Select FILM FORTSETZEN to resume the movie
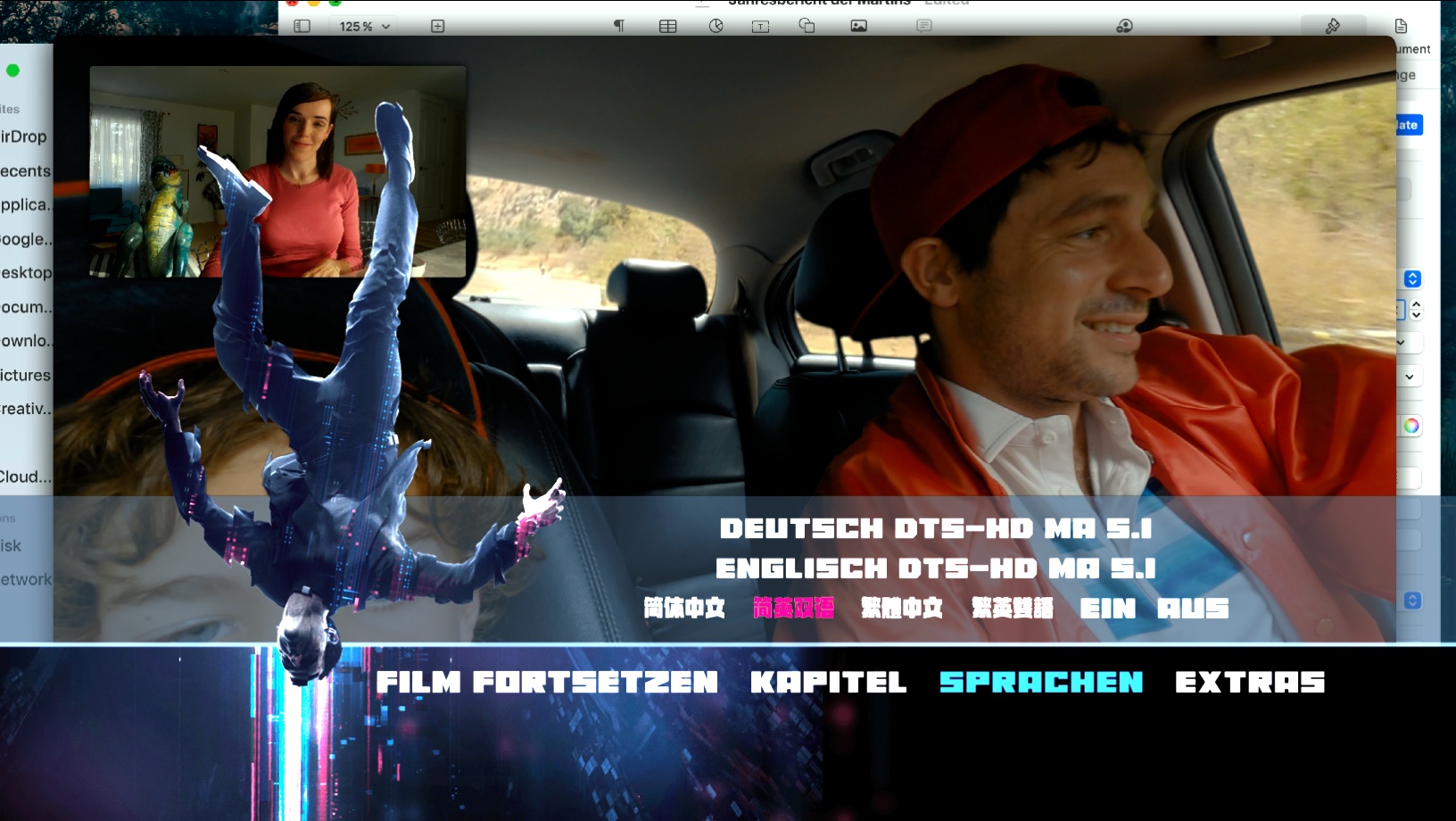The height and width of the screenshot is (821, 1456). [547, 683]
